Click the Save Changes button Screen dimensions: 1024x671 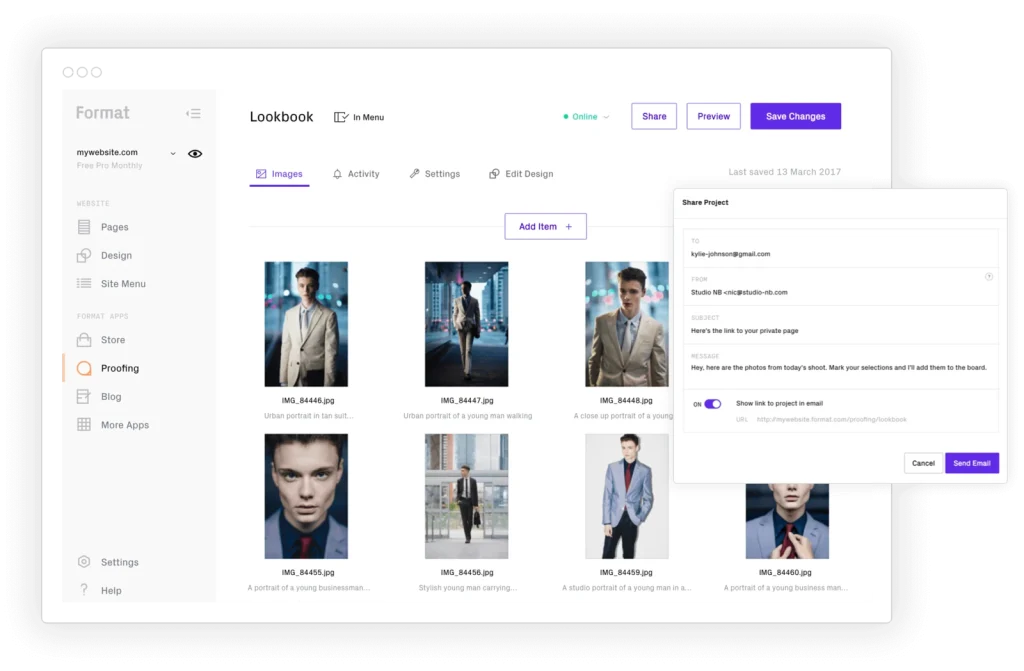pos(795,116)
